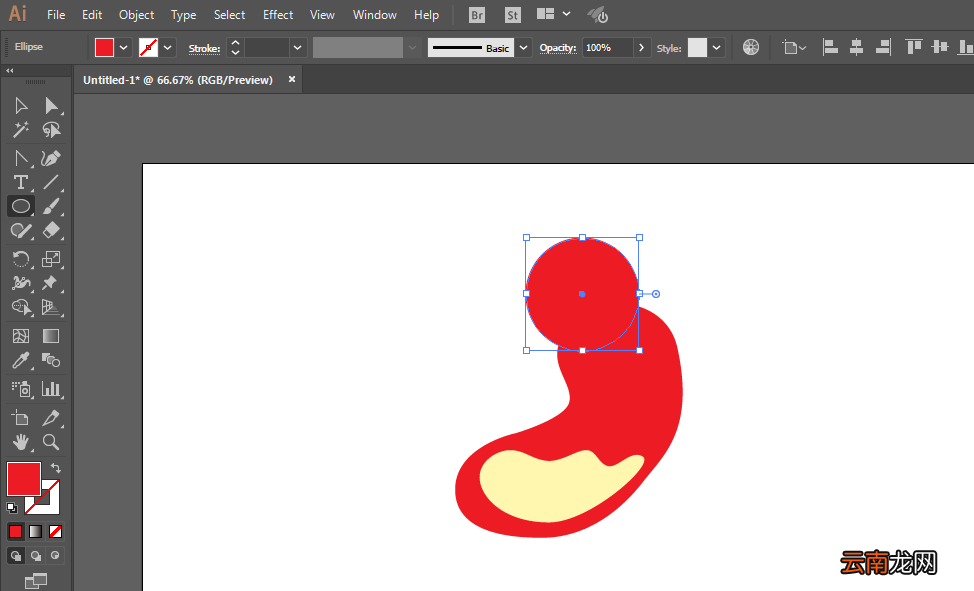Activate the Rotate tool
The height and width of the screenshot is (591, 974).
click(20, 259)
